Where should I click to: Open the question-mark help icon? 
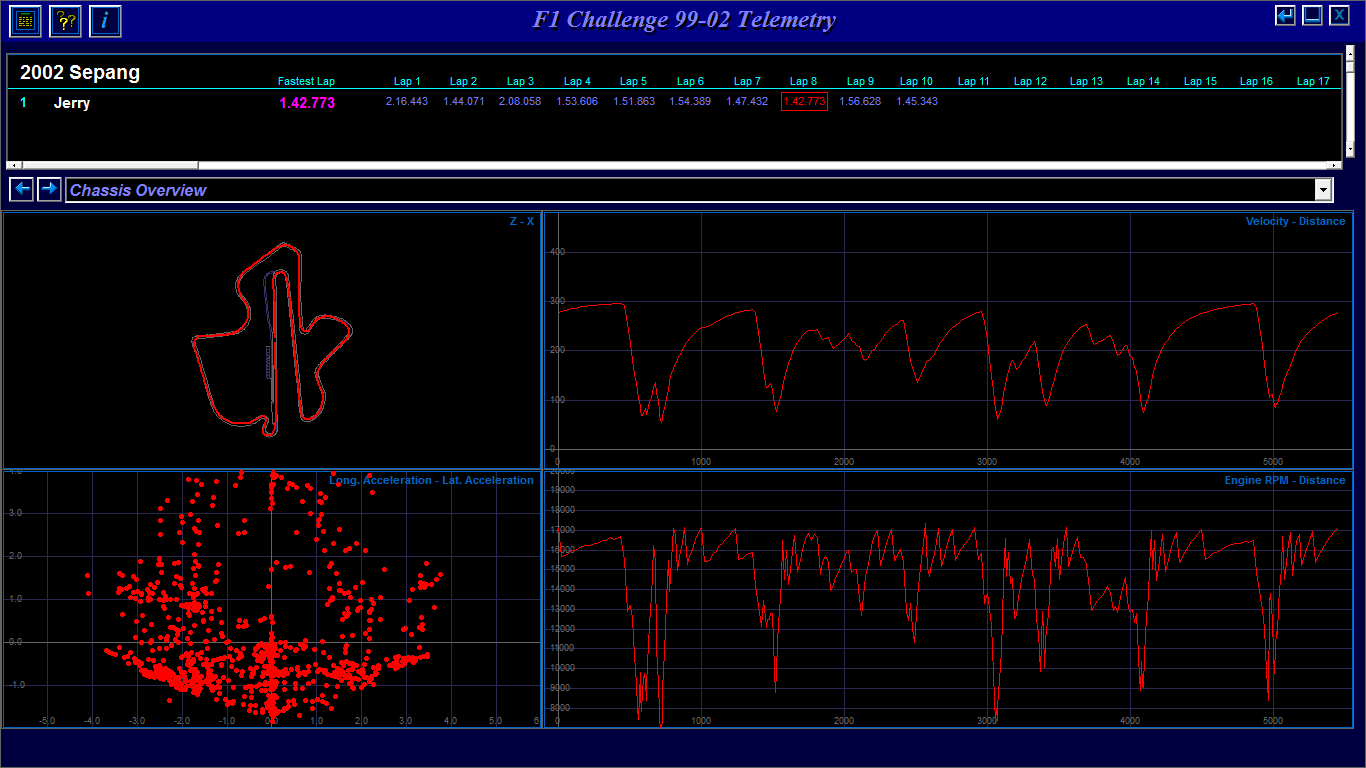[x=65, y=20]
